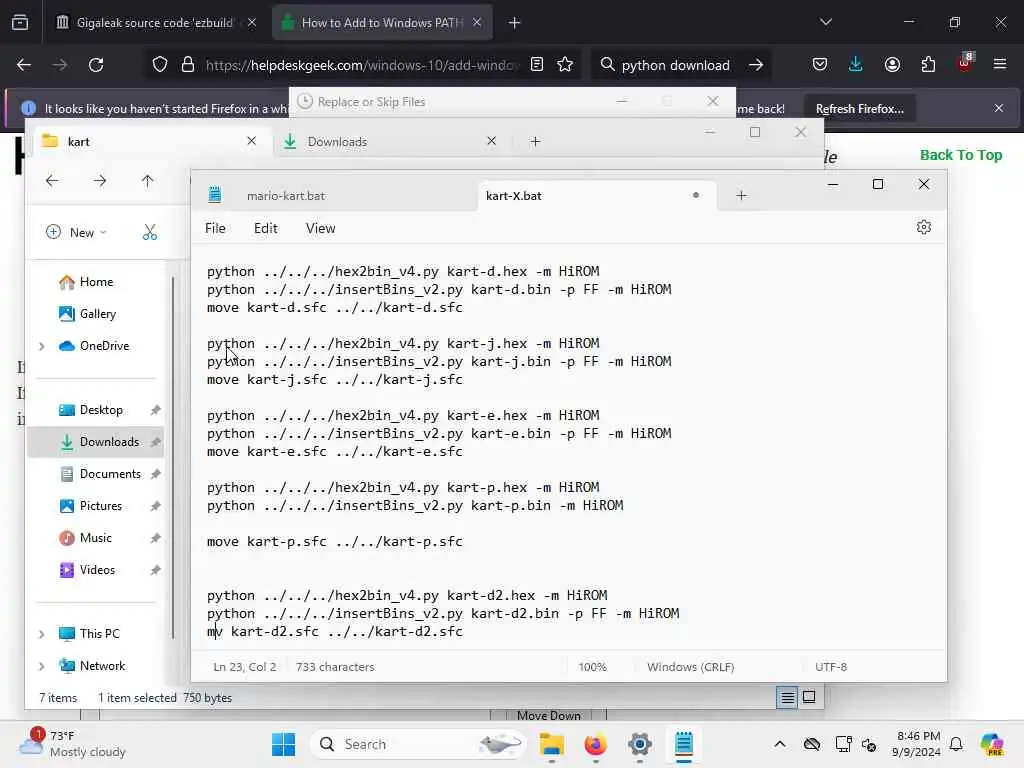The width and height of the screenshot is (1024, 768).
Task: Open the New dropdown in File Explorer
Action: pyautogui.click(x=76, y=232)
